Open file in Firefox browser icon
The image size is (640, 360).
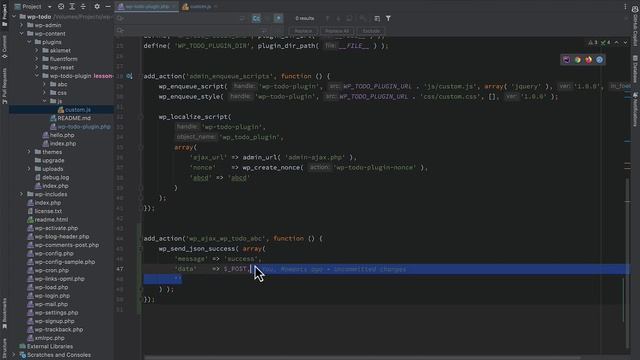[x=589, y=60]
